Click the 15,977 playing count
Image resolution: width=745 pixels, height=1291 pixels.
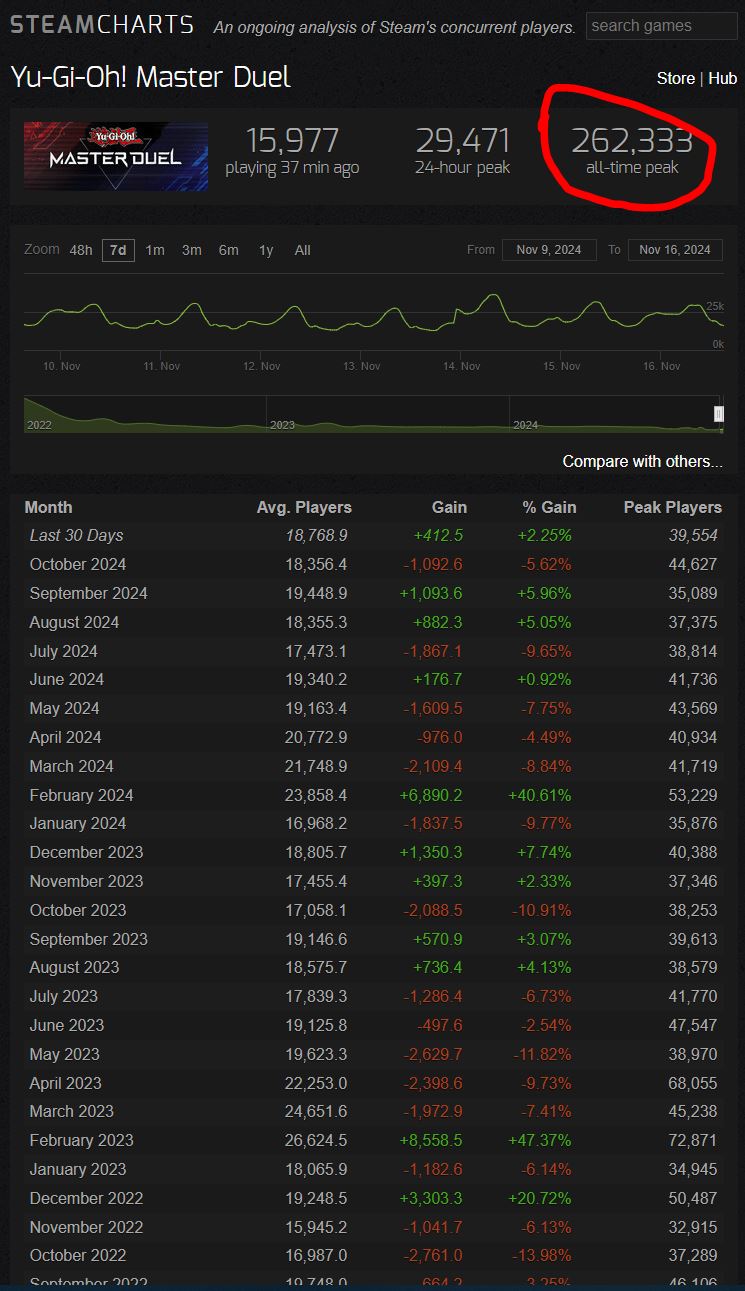pyautogui.click(x=292, y=141)
